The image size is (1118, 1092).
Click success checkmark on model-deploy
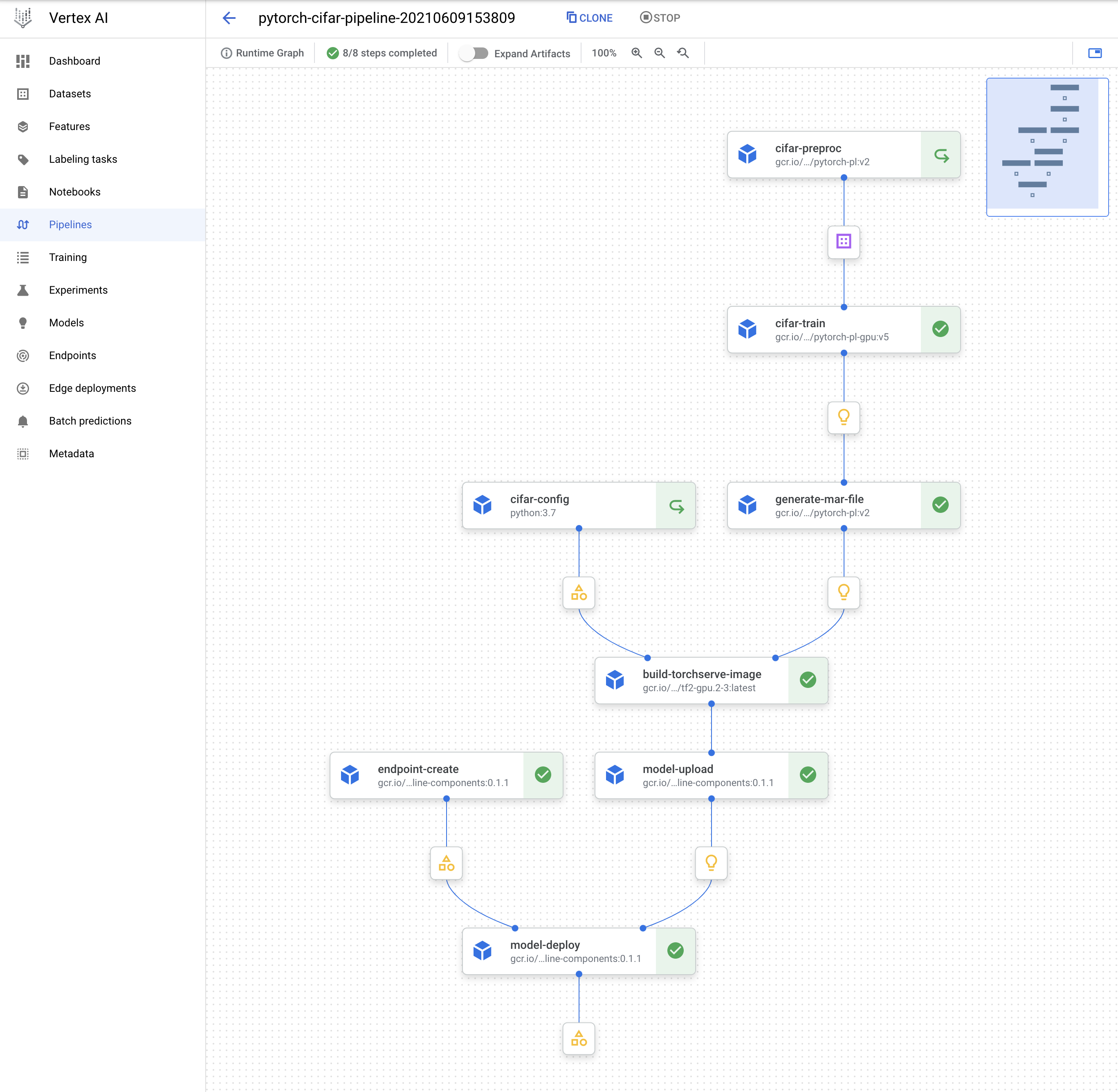tap(676, 950)
